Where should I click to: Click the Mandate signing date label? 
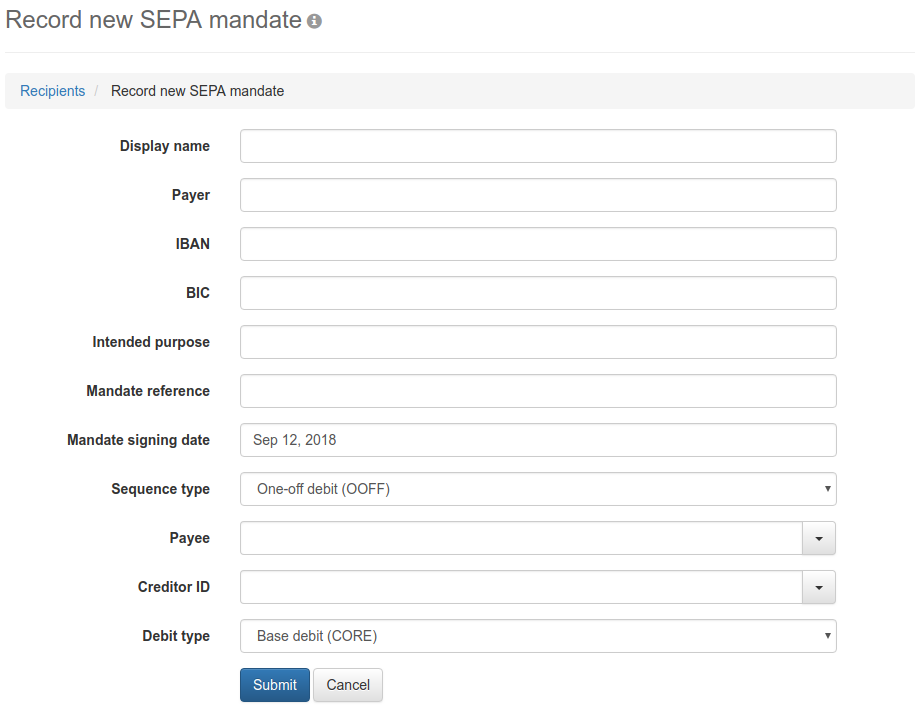tap(138, 440)
